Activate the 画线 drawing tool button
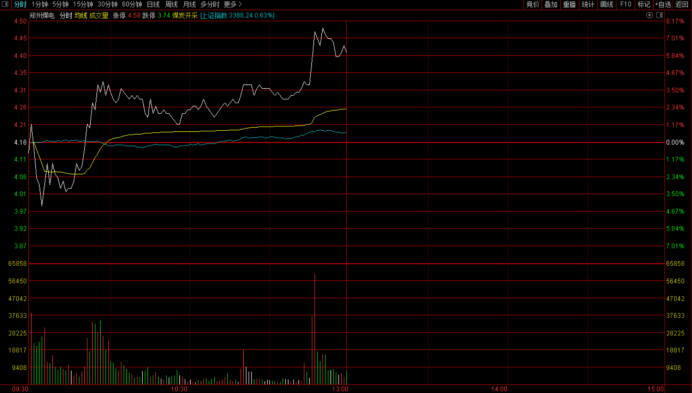 coord(606,4)
